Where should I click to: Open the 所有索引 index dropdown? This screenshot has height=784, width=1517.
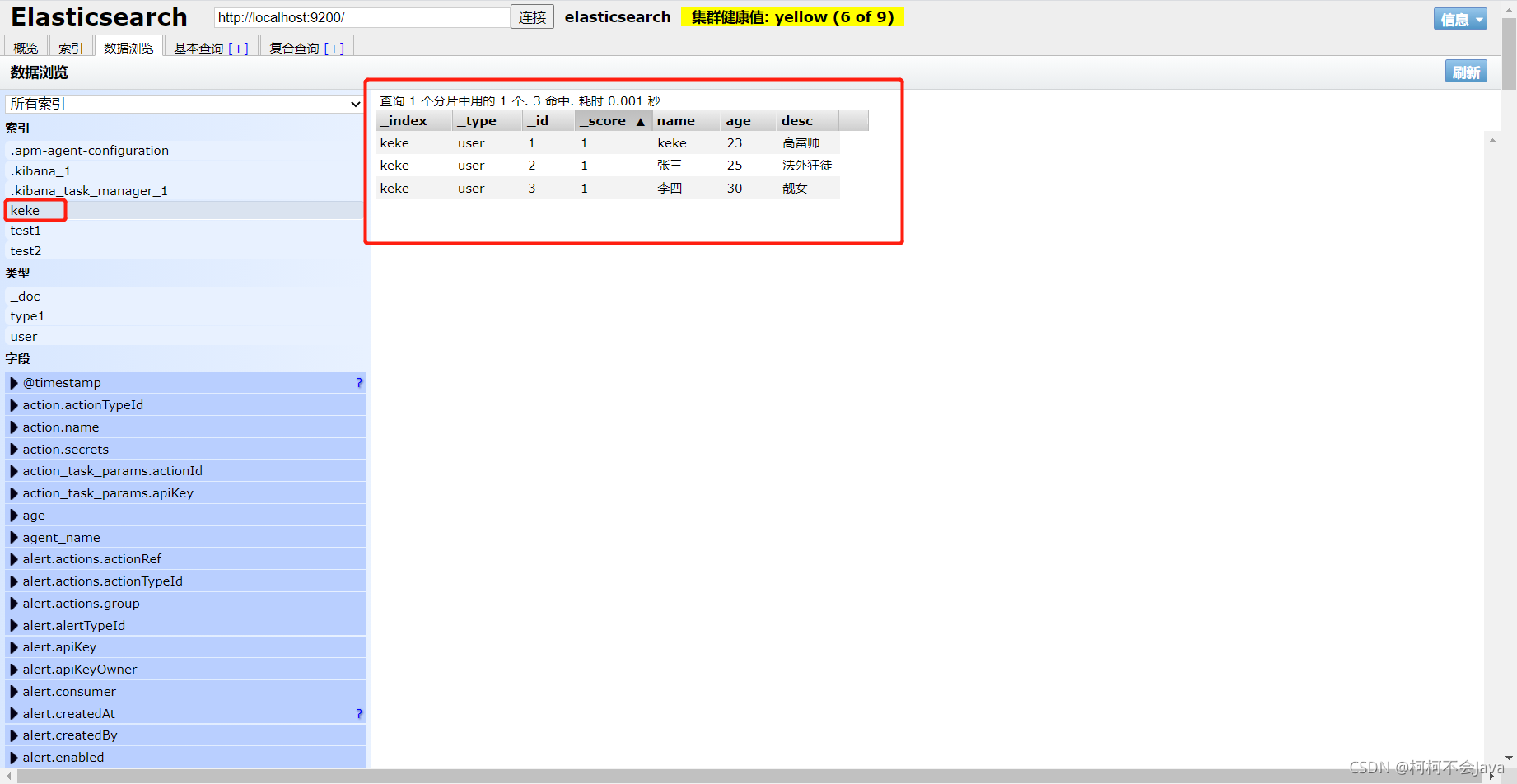tap(184, 104)
